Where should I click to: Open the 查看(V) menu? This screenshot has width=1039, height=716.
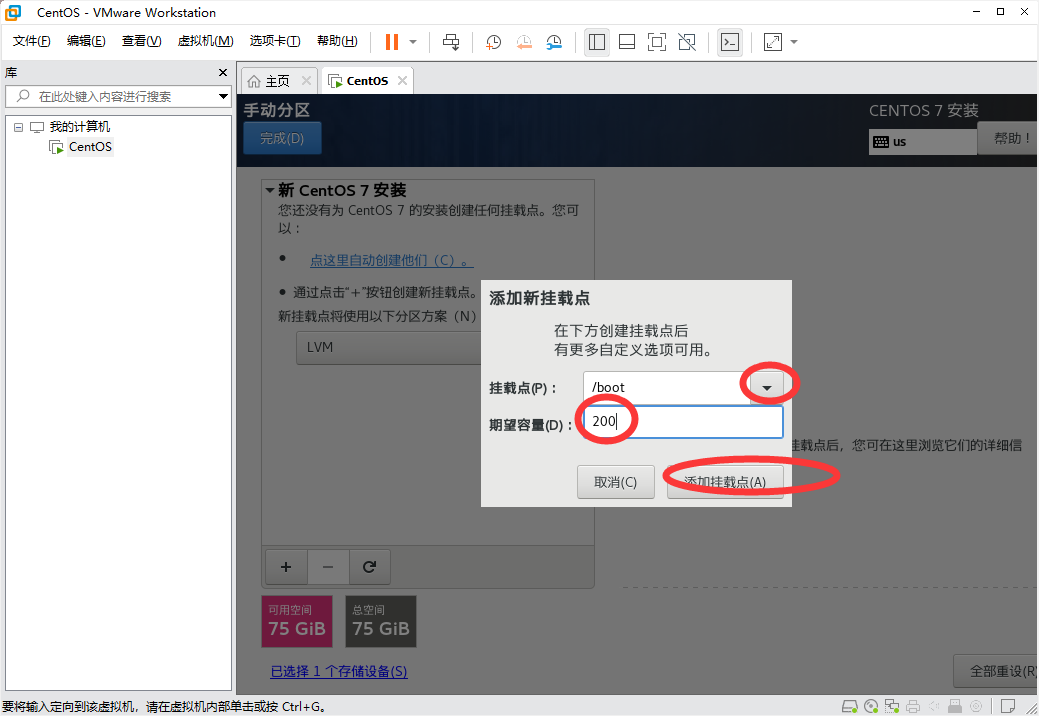(141, 41)
